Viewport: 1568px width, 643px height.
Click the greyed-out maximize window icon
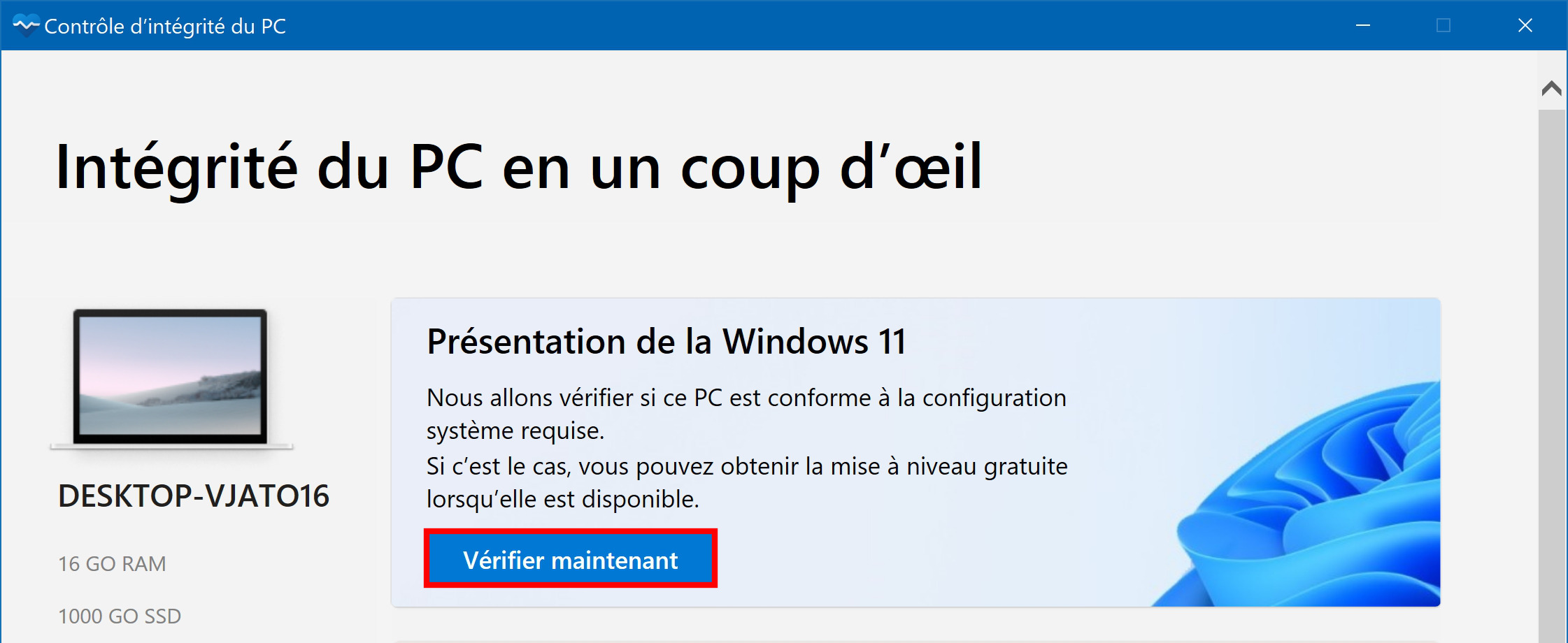(x=1444, y=26)
